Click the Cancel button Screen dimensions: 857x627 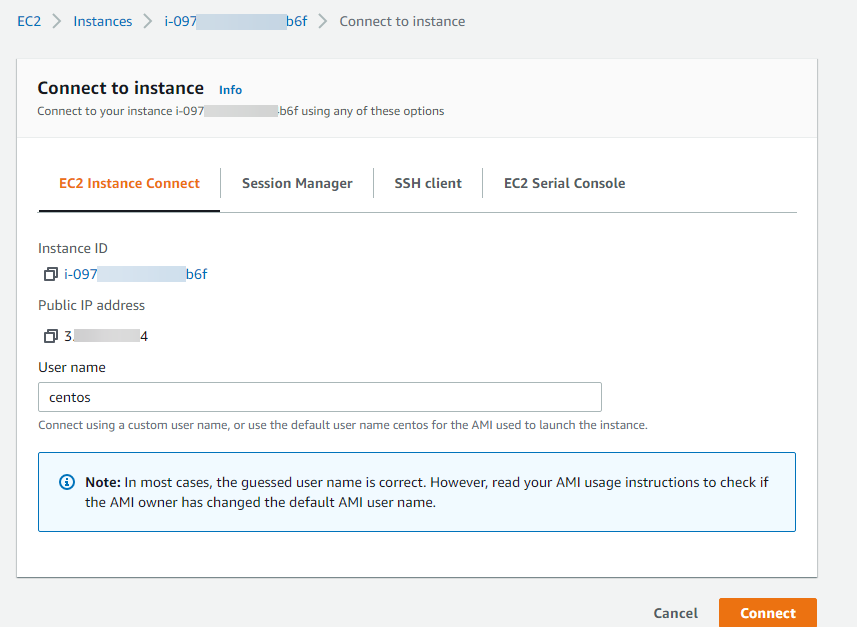coord(676,613)
